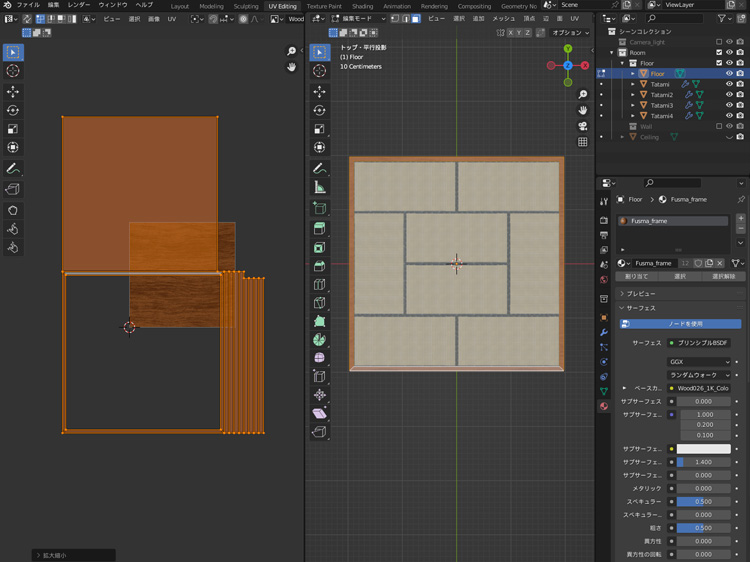This screenshot has width=750, height=562.
Task: Hide Tatami2 object in viewport
Action: pos(729,95)
